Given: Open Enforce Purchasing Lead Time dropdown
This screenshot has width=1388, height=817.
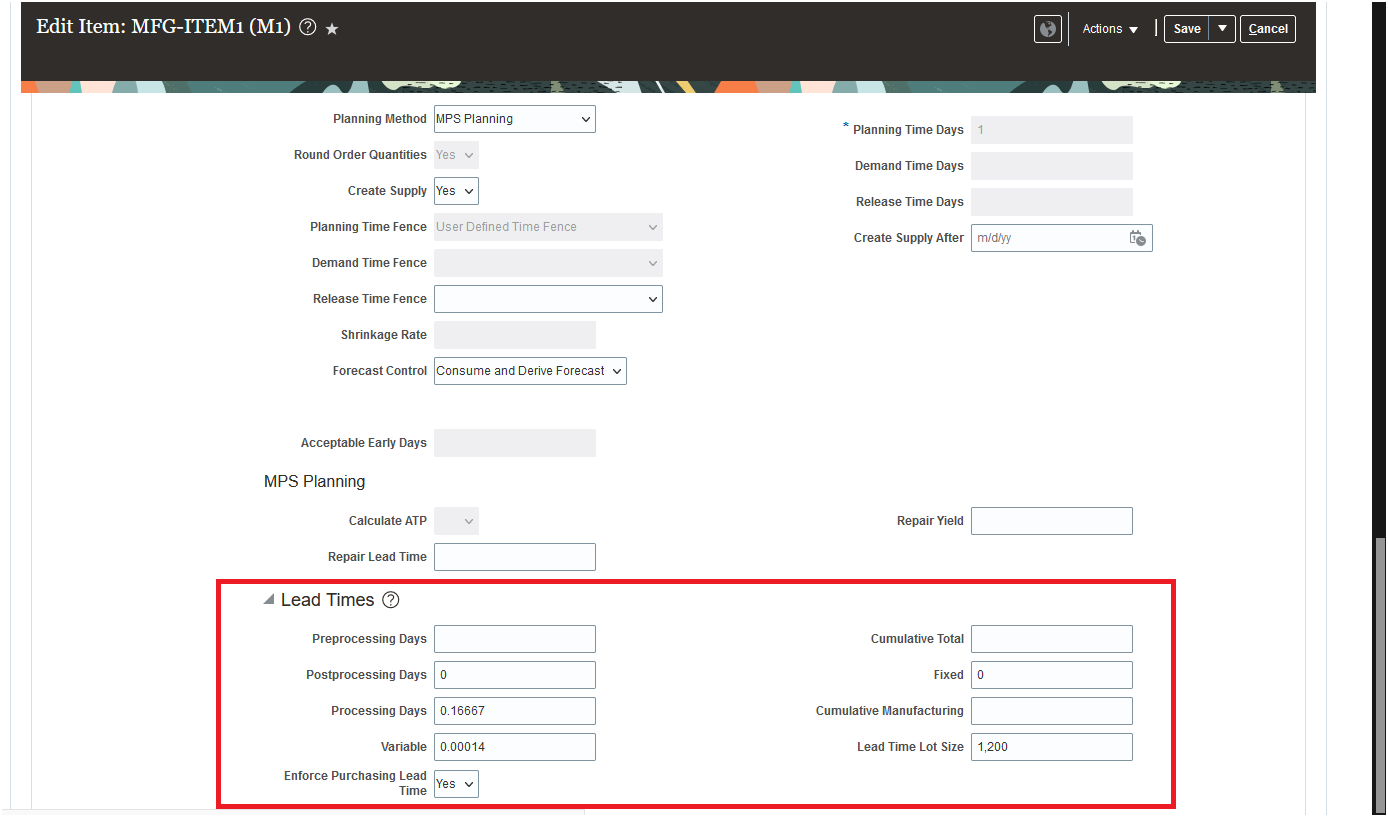Looking at the screenshot, I should pos(456,784).
